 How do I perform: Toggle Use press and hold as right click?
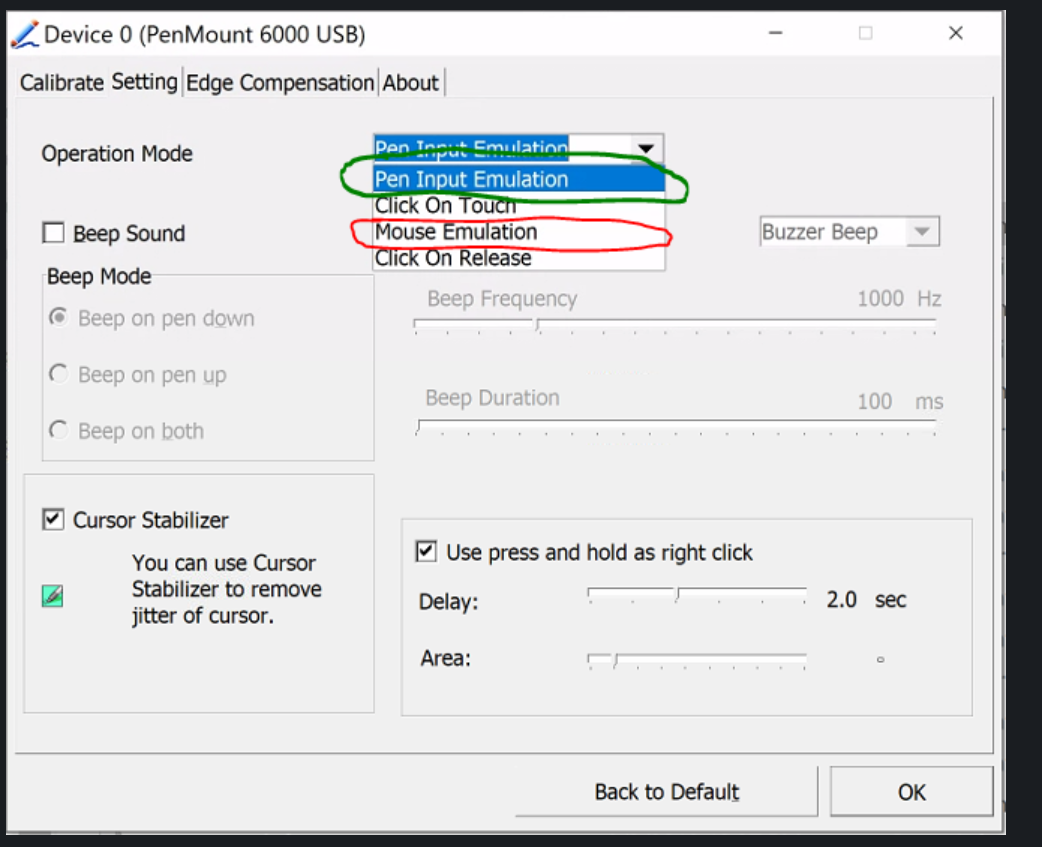click(427, 552)
